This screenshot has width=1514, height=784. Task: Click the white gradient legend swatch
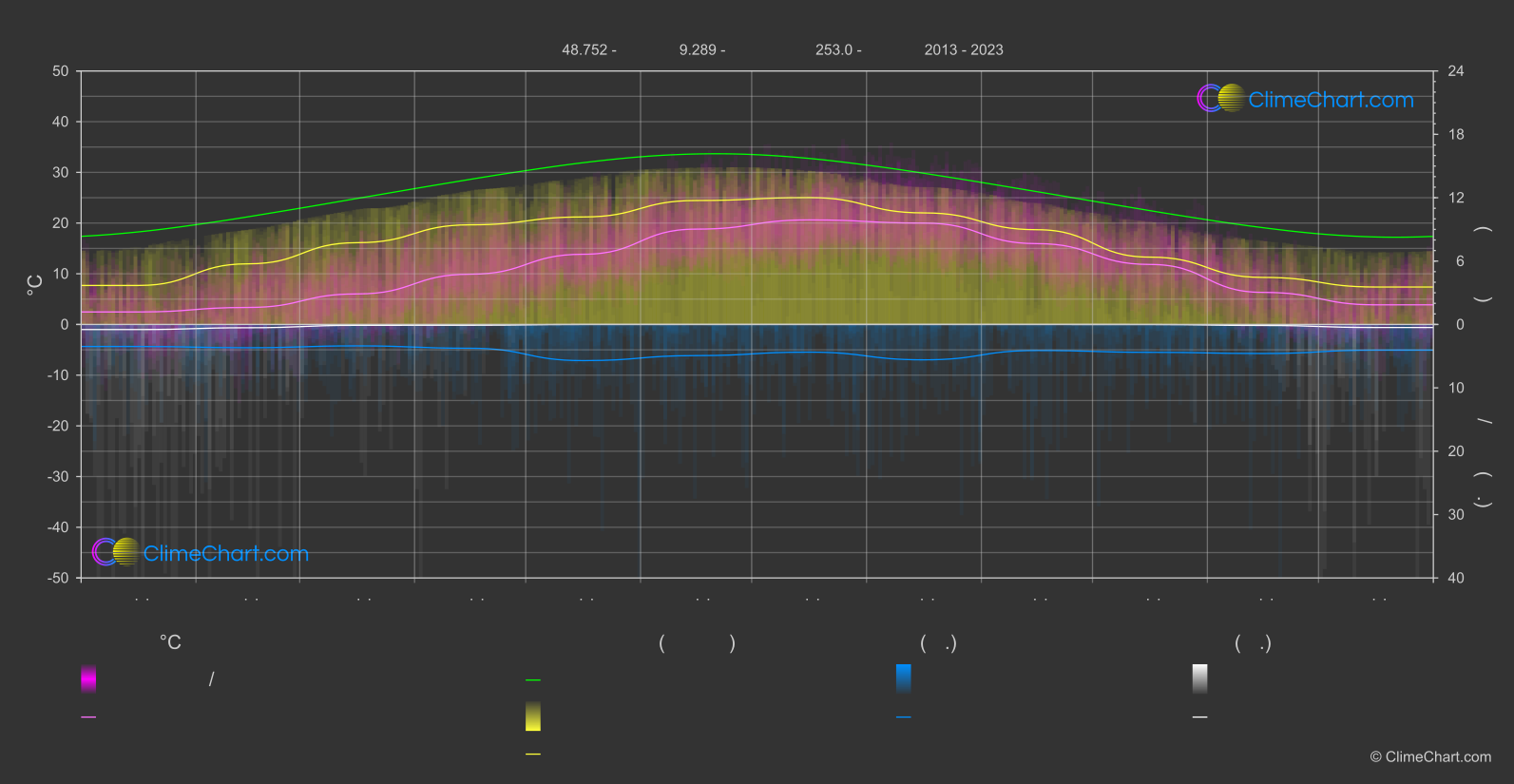(x=1199, y=679)
